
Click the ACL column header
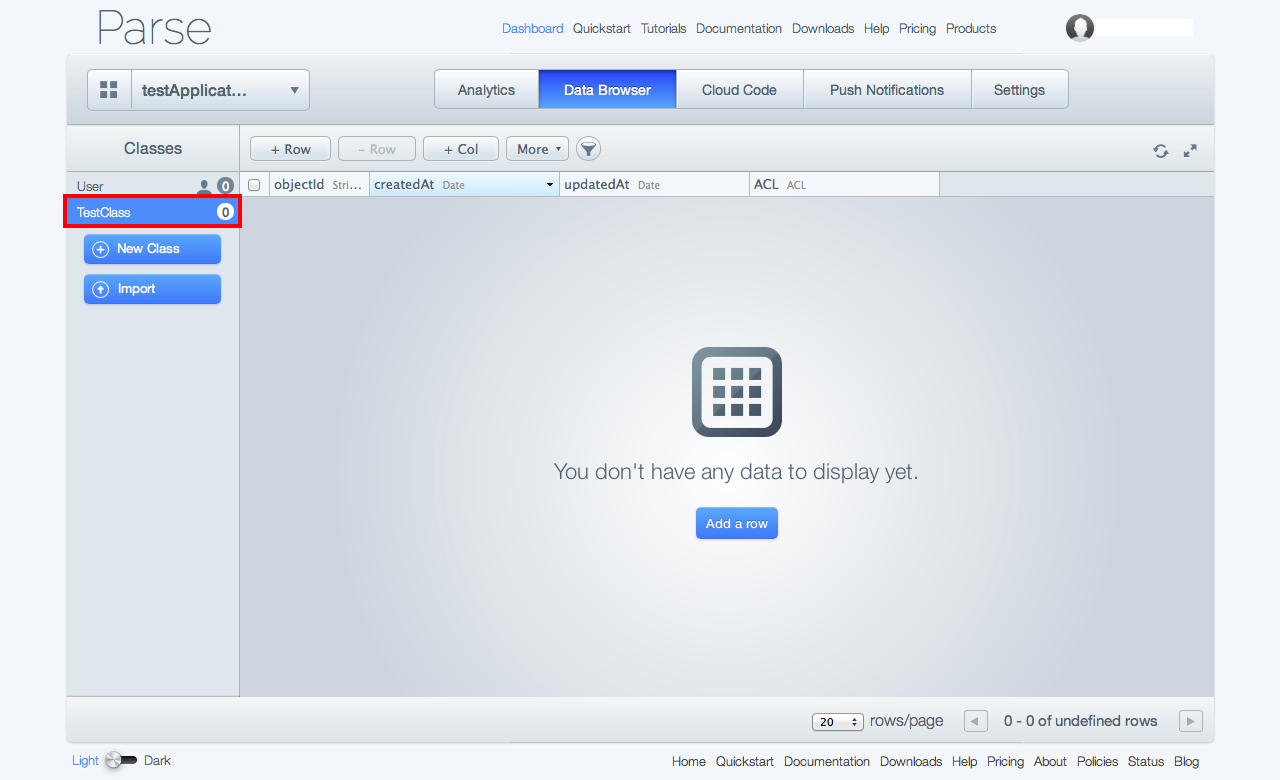click(x=845, y=185)
